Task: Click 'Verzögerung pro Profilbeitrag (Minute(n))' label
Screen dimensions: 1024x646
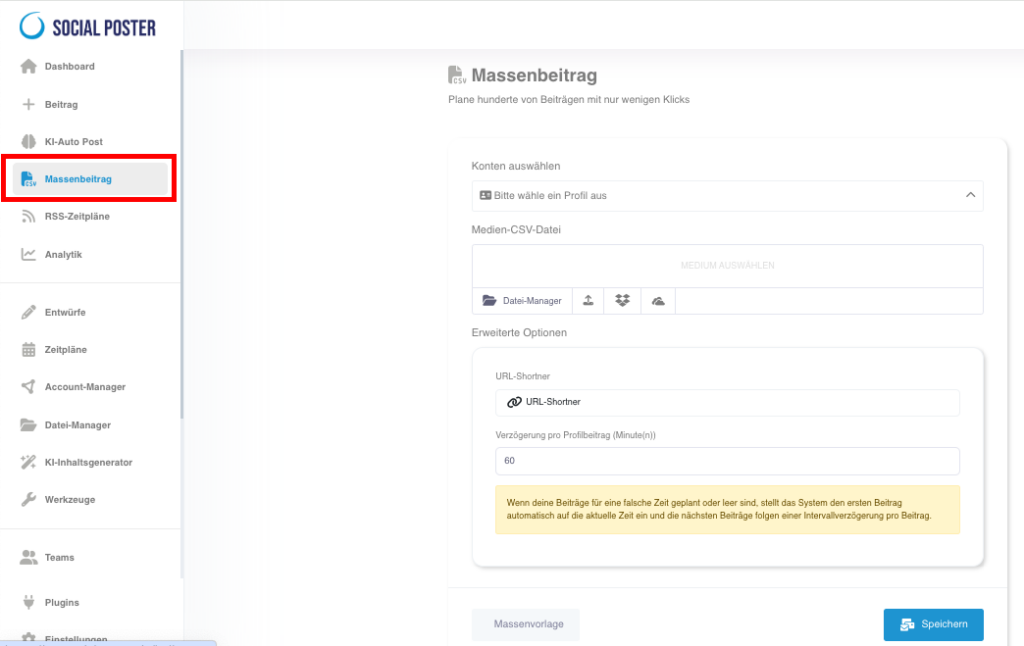Action: click(x=575, y=435)
